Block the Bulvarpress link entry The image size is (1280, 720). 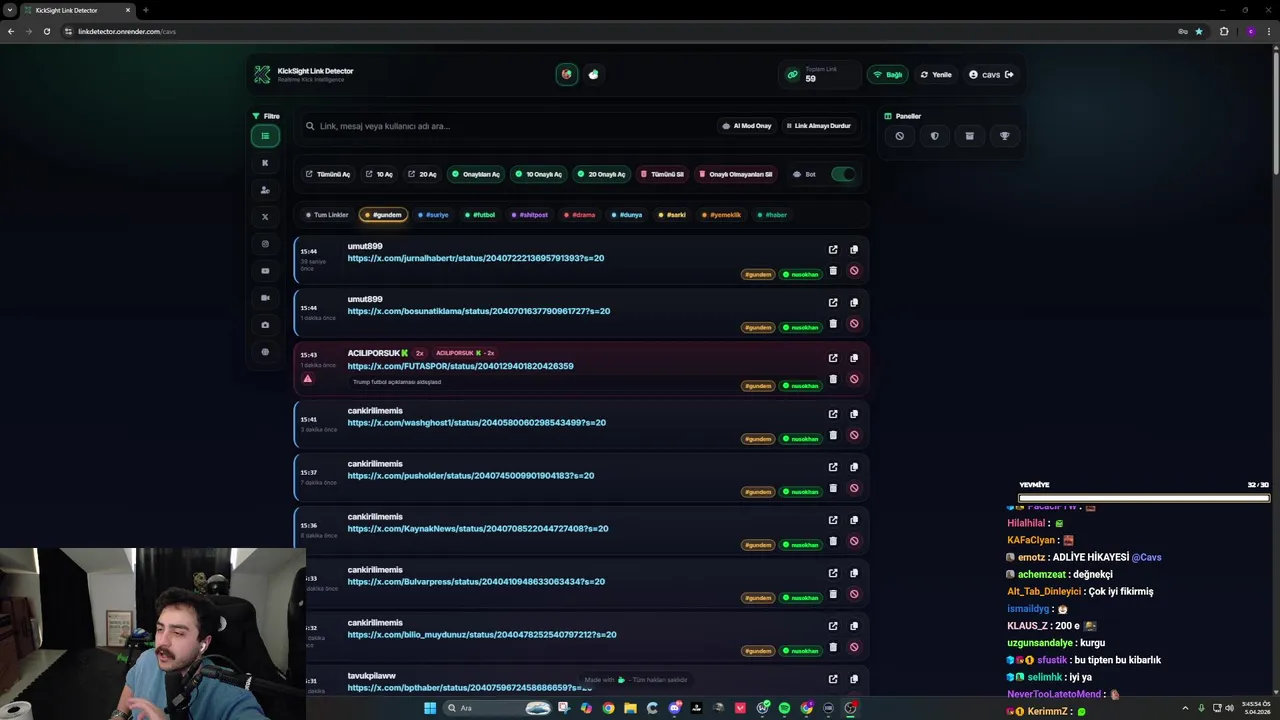[x=854, y=594]
